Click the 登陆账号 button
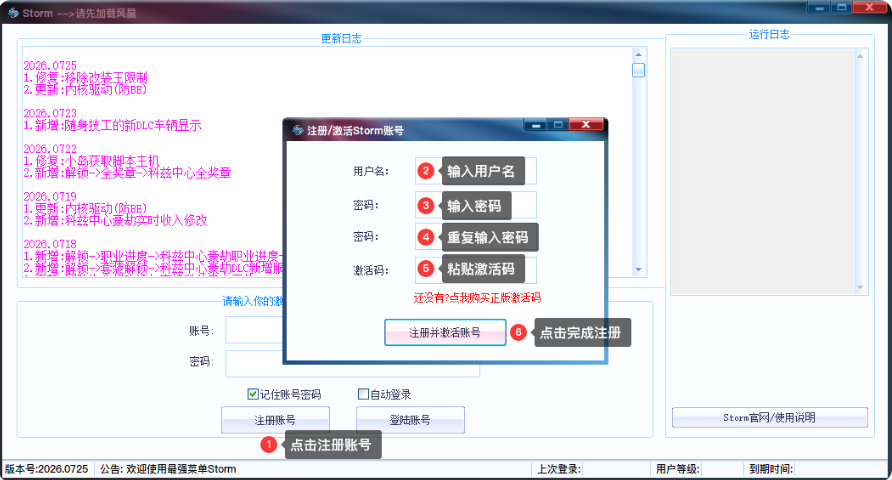Viewport: 892px width, 480px height. click(x=410, y=420)
